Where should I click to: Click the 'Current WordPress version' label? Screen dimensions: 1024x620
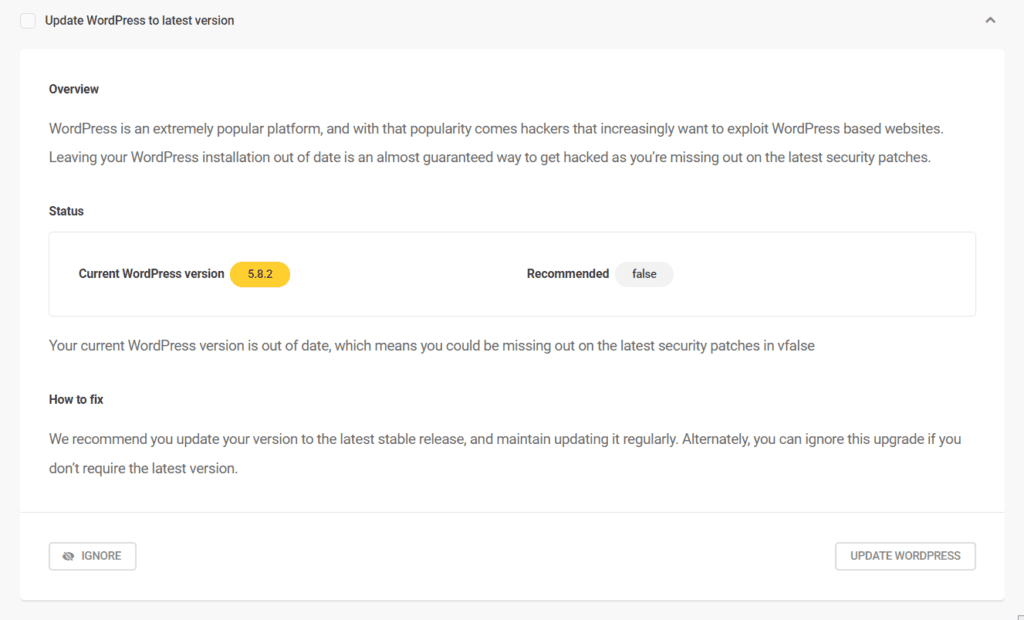(152, 274)
